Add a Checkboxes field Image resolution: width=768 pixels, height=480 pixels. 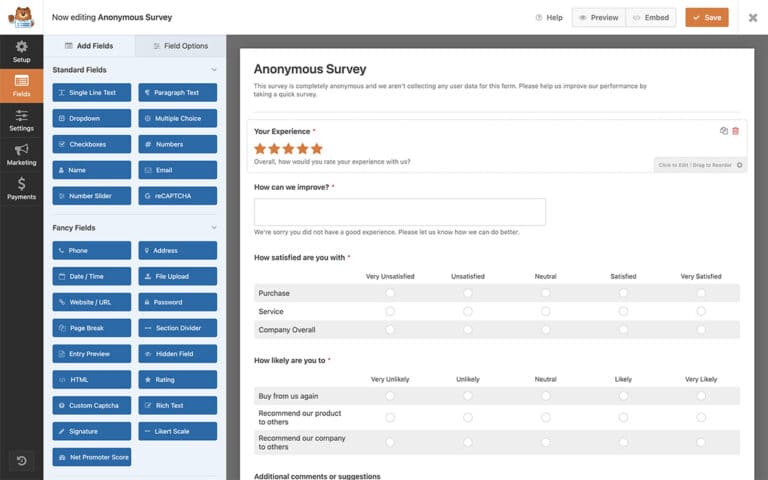92,144
